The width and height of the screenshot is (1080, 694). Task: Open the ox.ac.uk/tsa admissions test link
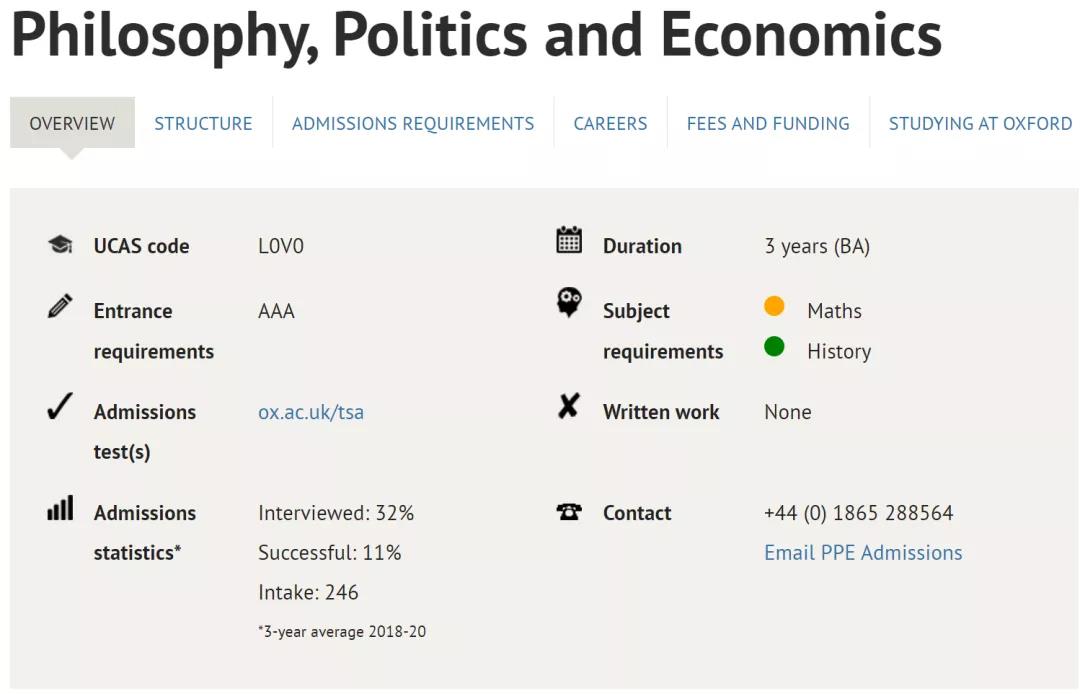tap(311, 412)
